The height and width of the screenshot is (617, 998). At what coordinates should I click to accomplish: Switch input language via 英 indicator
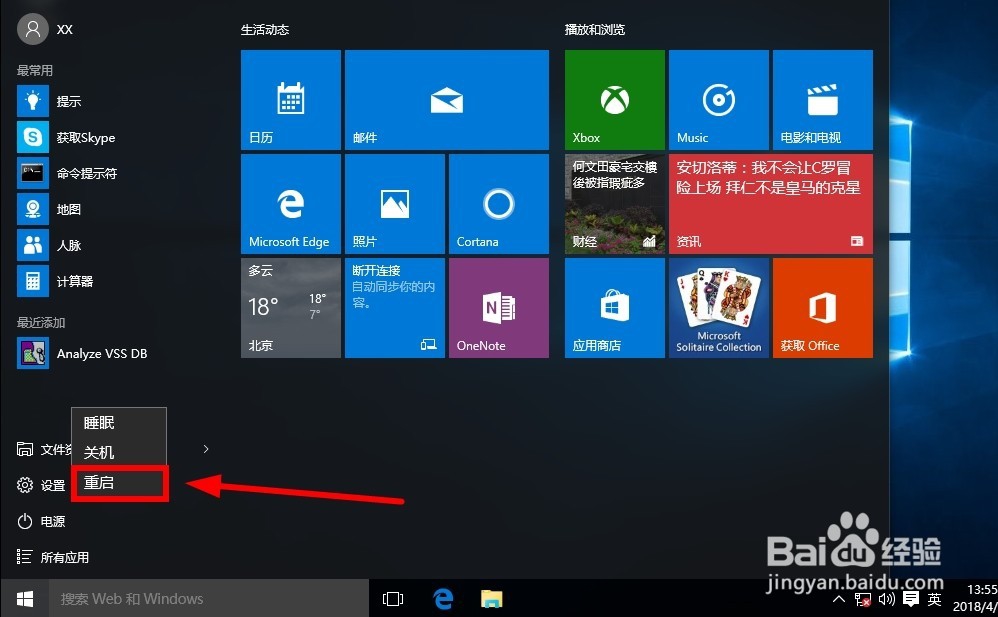934,599
